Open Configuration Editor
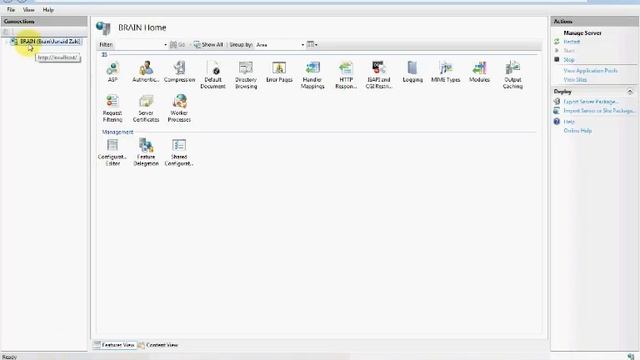The height and width of the screenshot is (360, 640). pos(112,152)
